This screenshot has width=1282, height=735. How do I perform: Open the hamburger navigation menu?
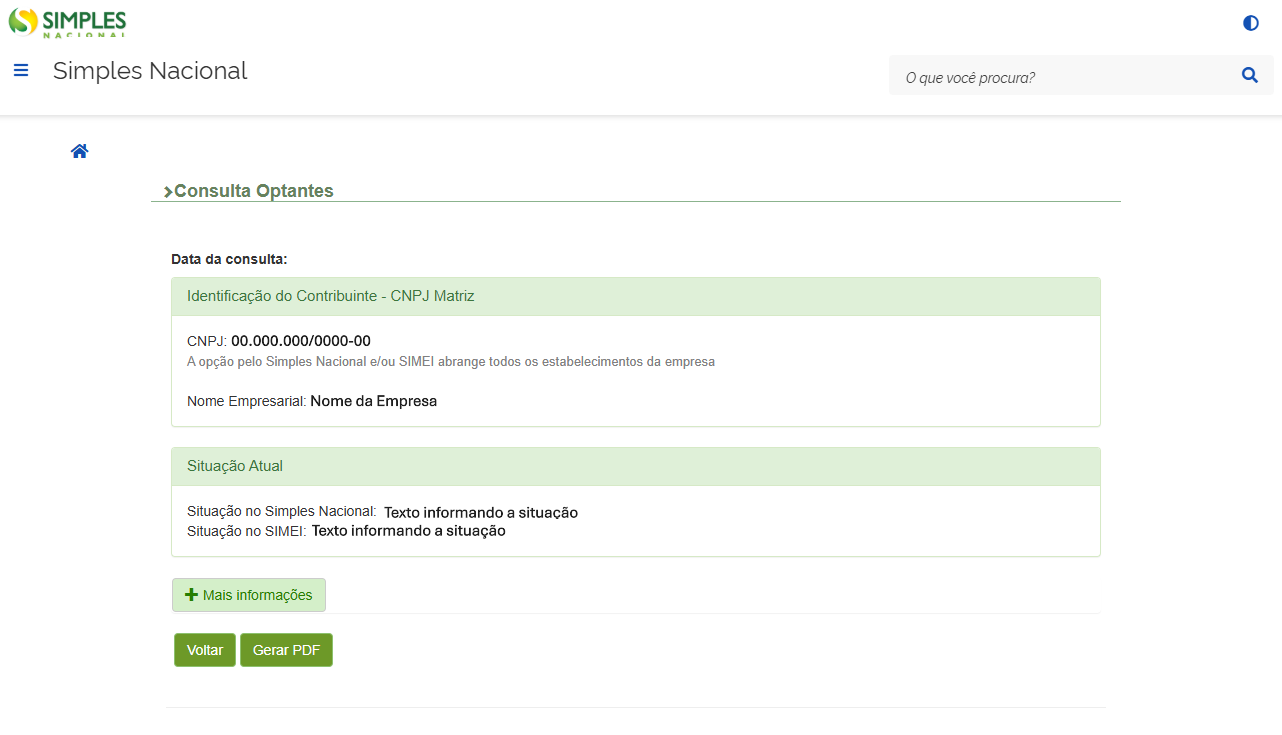tap(21, 71)
